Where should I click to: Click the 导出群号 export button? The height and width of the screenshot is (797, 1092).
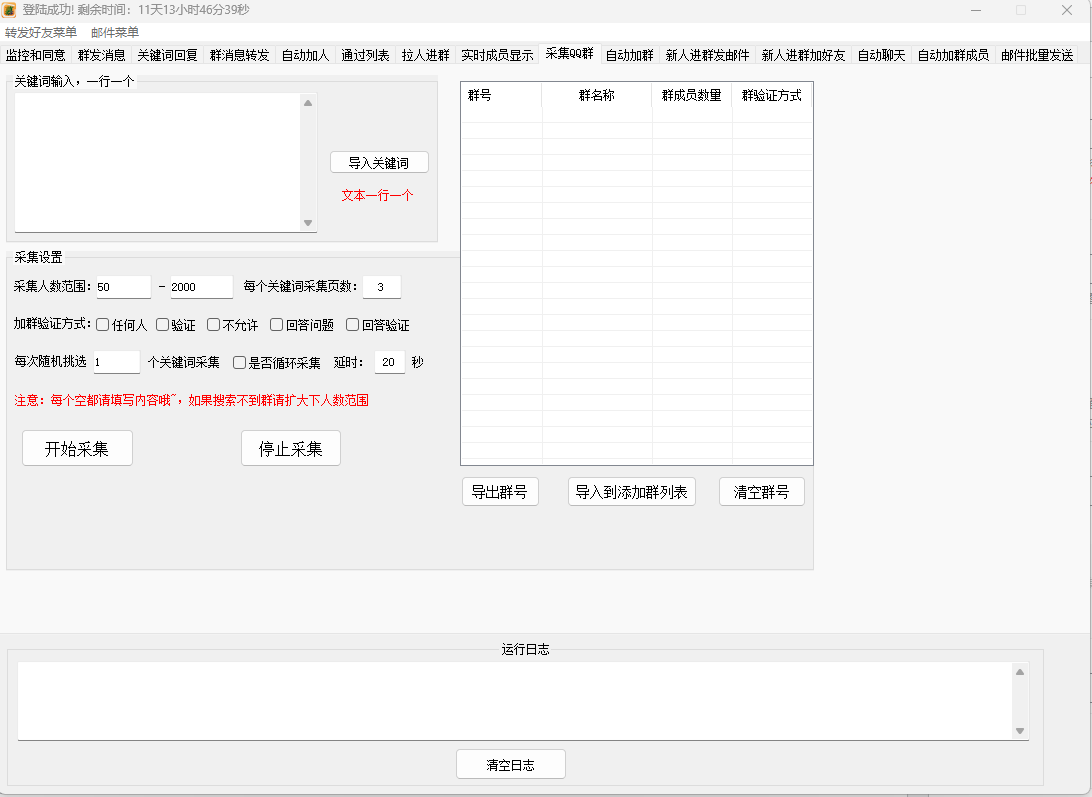pyautogui.click(x=500, y=491)
